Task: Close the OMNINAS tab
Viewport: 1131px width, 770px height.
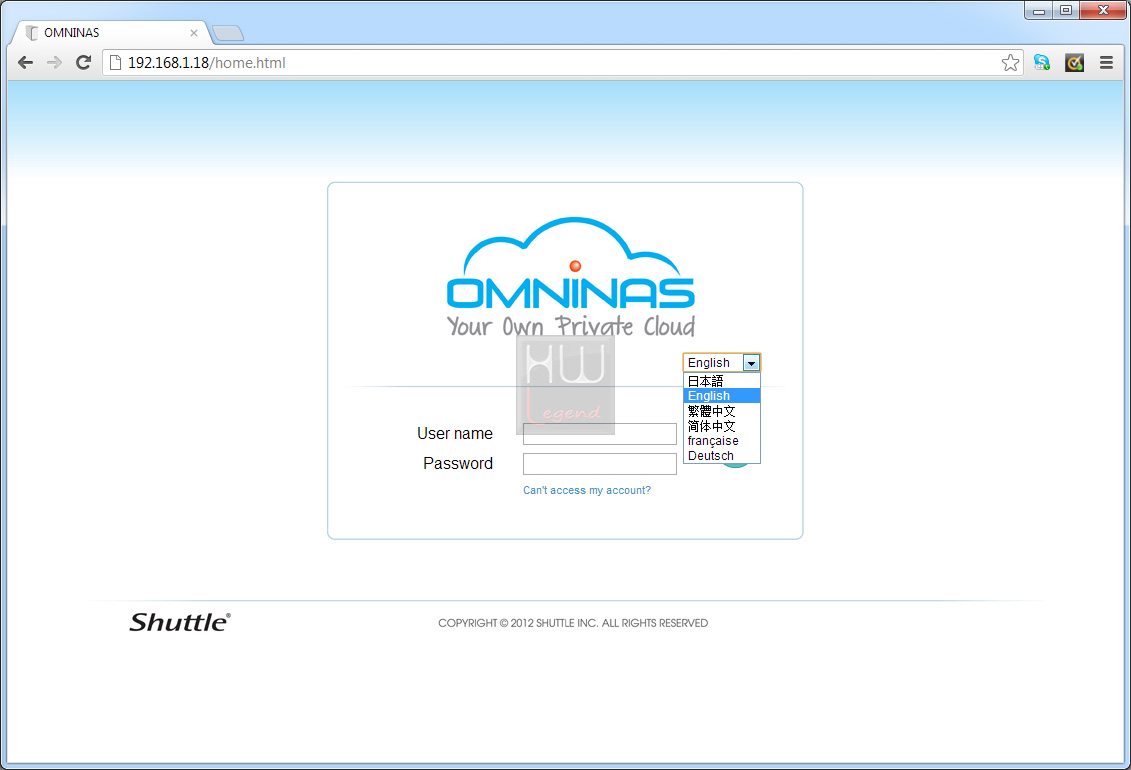Action: point(193,33)
